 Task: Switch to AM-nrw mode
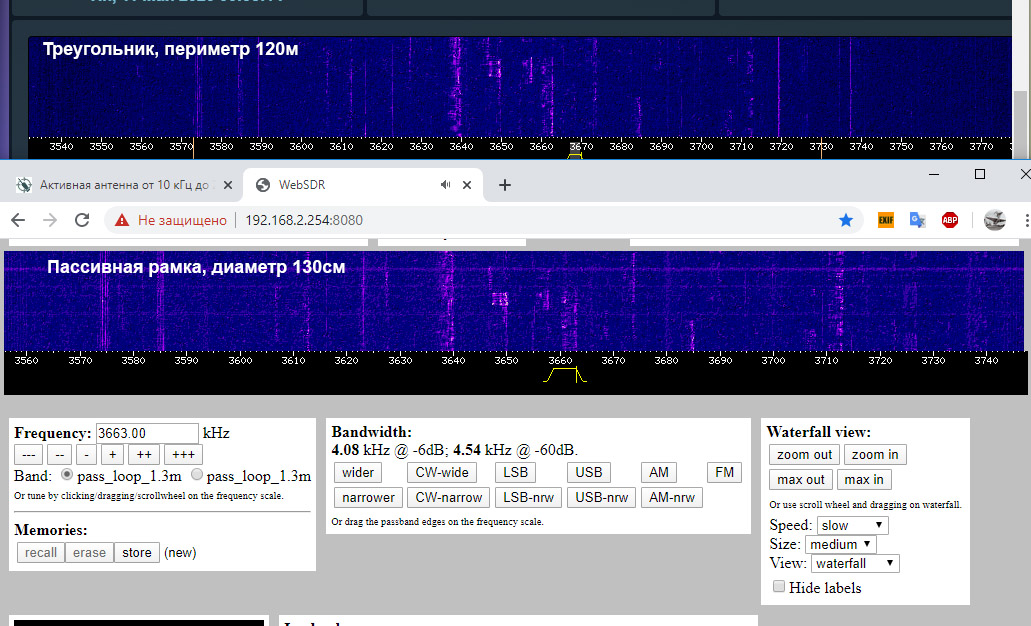click(672, 498)
